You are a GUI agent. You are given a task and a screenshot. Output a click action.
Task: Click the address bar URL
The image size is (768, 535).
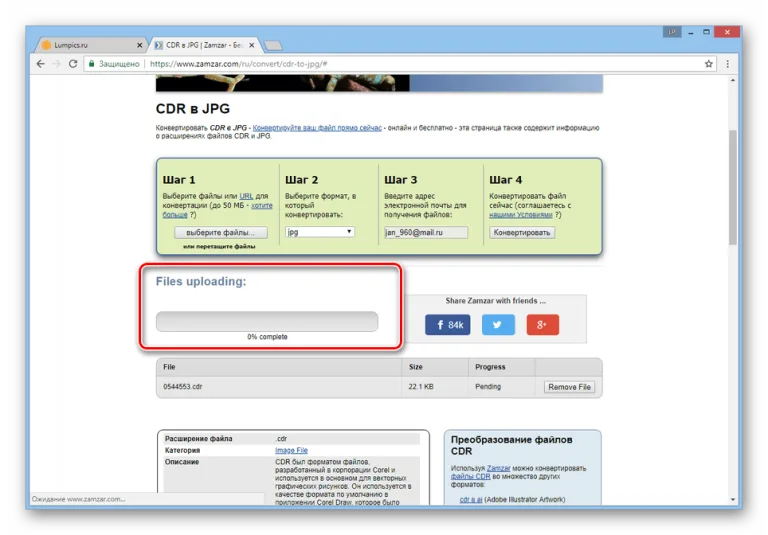(239, 64)
